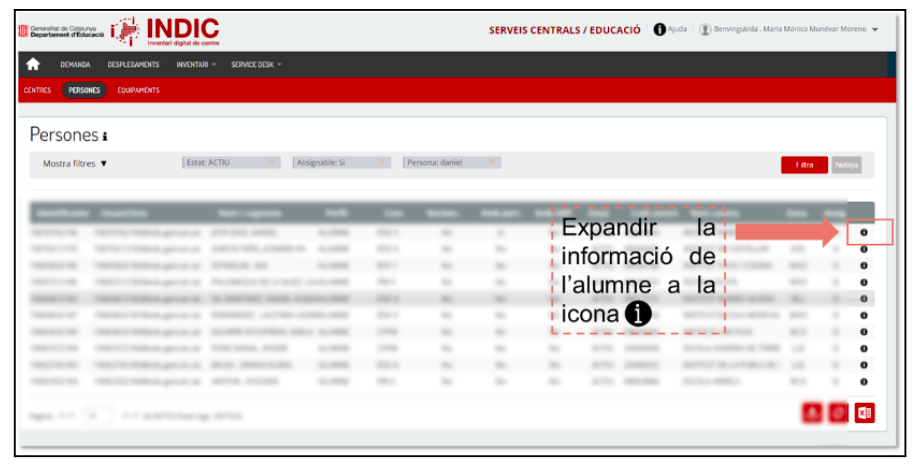This screenshot has width=917, height=468.
Task: Expand student info icon in first table row
Action: pyautogui.click(x=863, y=233)
